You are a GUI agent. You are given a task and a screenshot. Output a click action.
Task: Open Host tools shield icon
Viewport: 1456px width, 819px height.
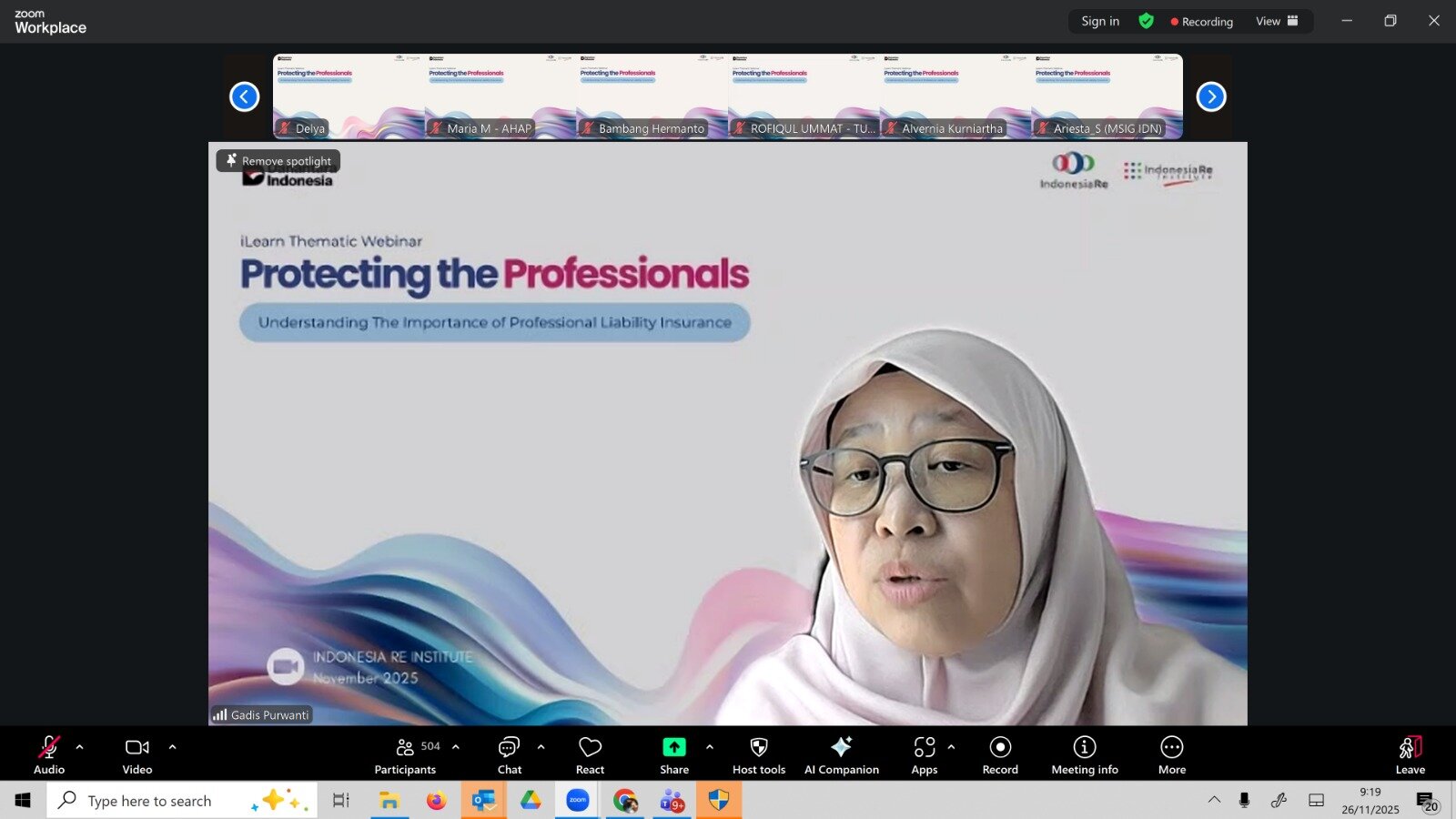point(758,754)
